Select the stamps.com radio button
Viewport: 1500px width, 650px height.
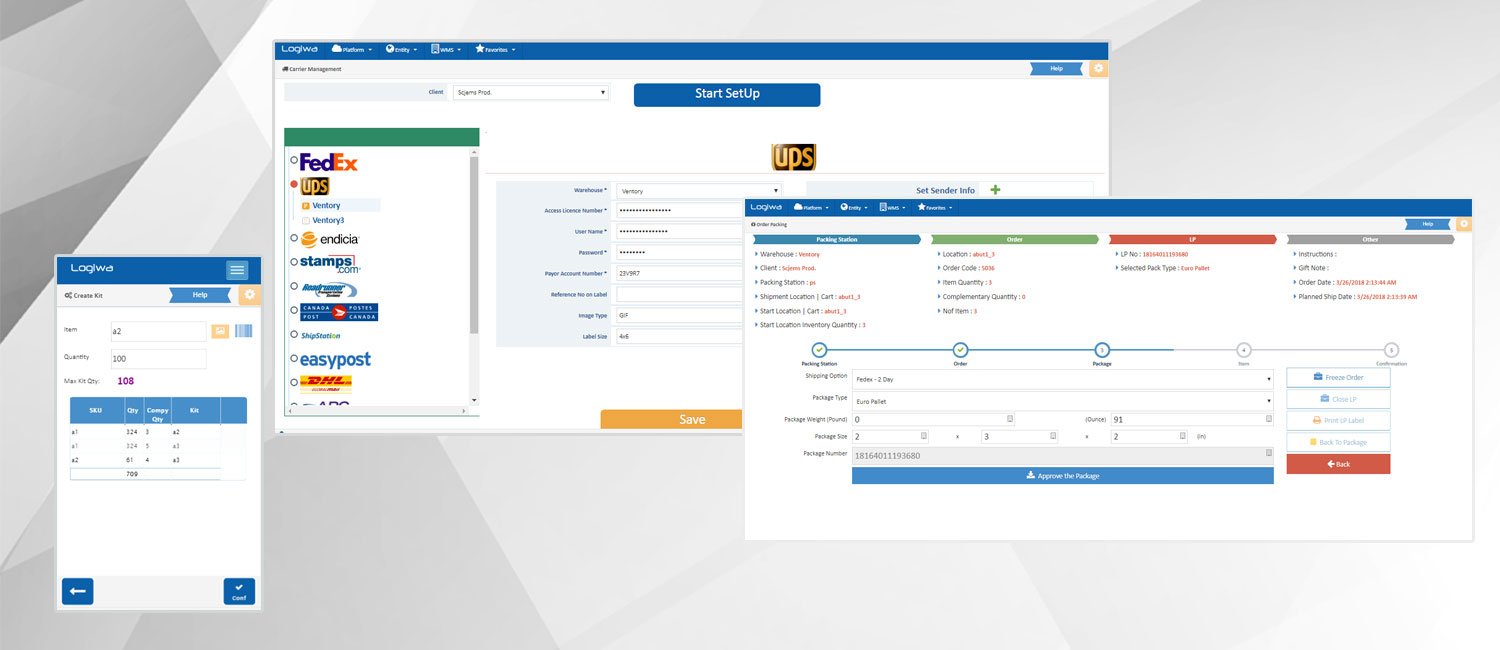tap(294, 263)
